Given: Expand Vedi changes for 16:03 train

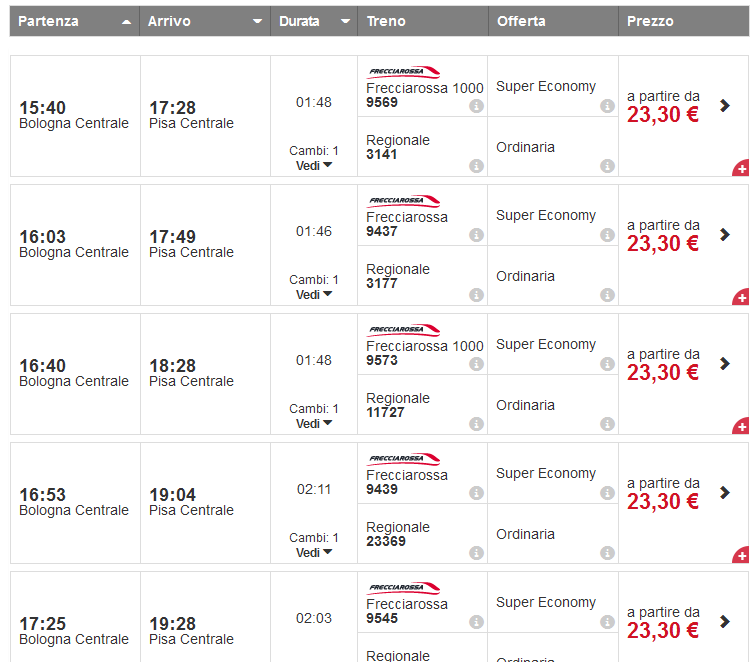Looking at the screenshot, I should [x=314, y=295].
